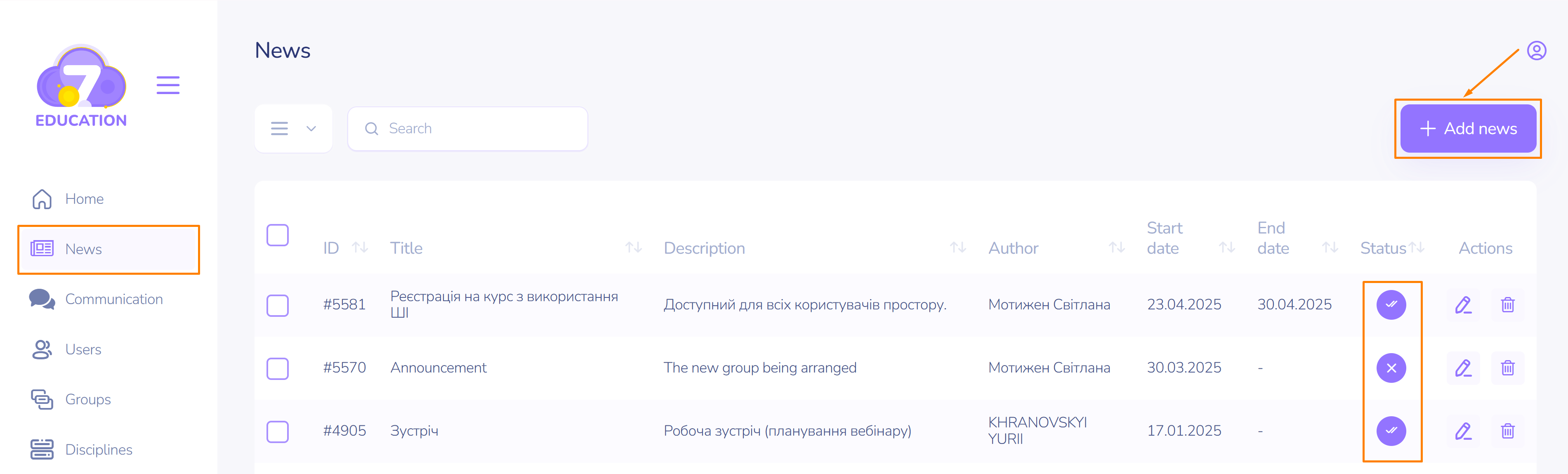Toggle active status of news #5581
The width and height of the screenshot is (1568, 474).
point(1391,305)
